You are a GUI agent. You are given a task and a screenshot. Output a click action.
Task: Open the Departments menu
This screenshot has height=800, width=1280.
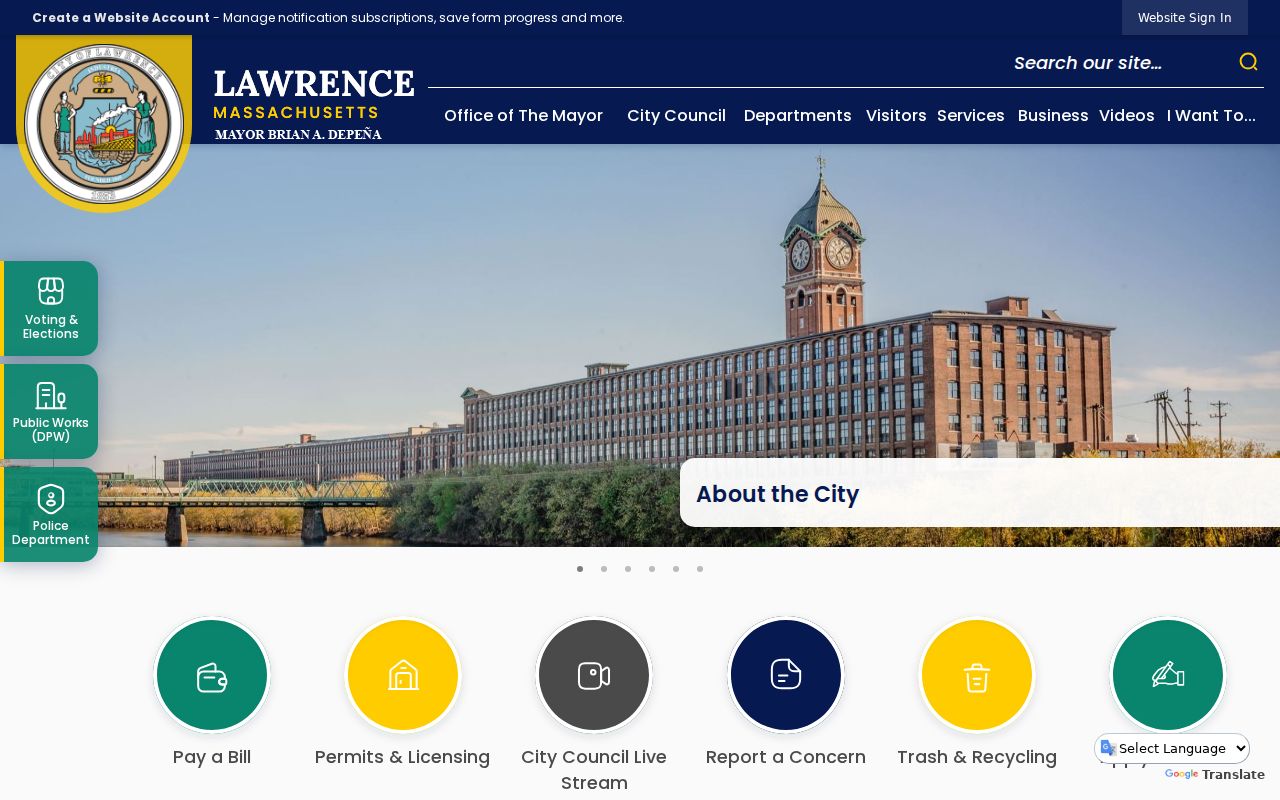click(x=798, y=115)
